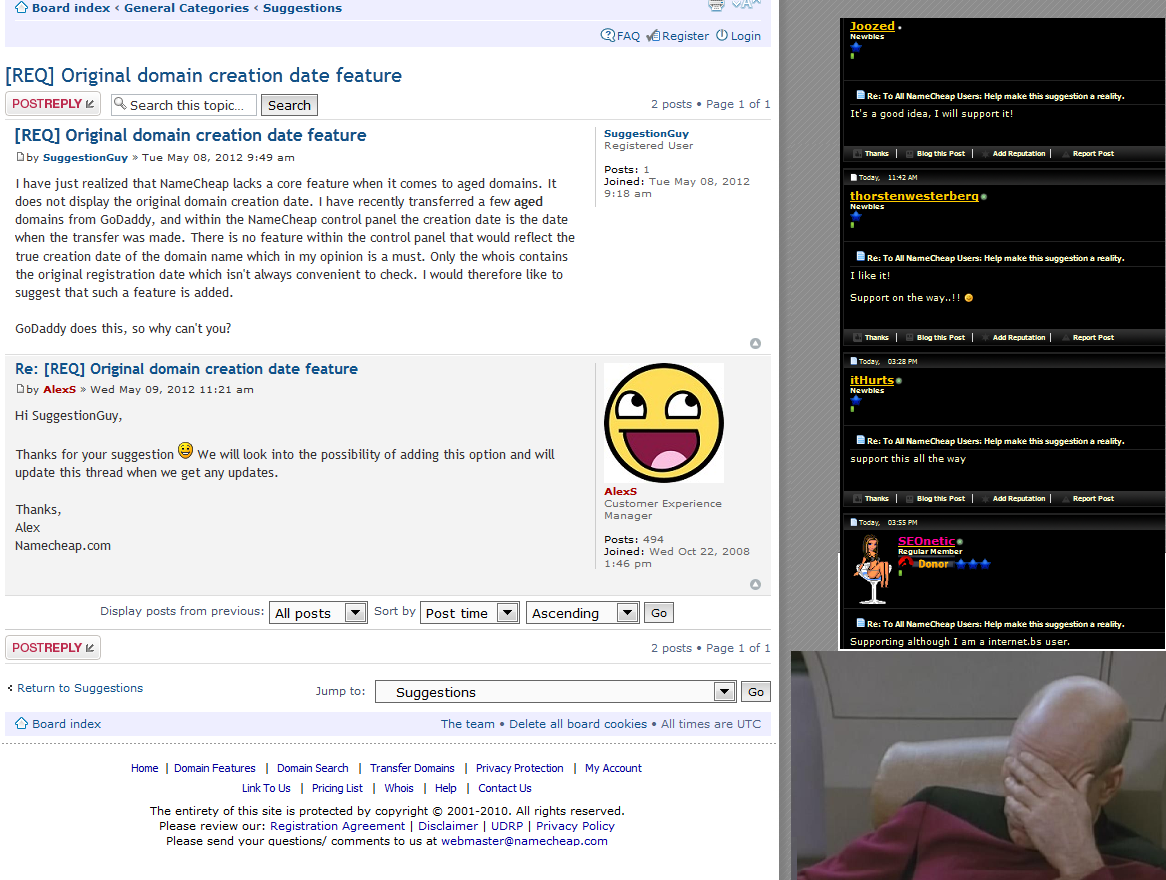Click the Board index home icon at top
Image resolution: width=1166 pixels, height=880 pixels.
click(x=22, y=7)
